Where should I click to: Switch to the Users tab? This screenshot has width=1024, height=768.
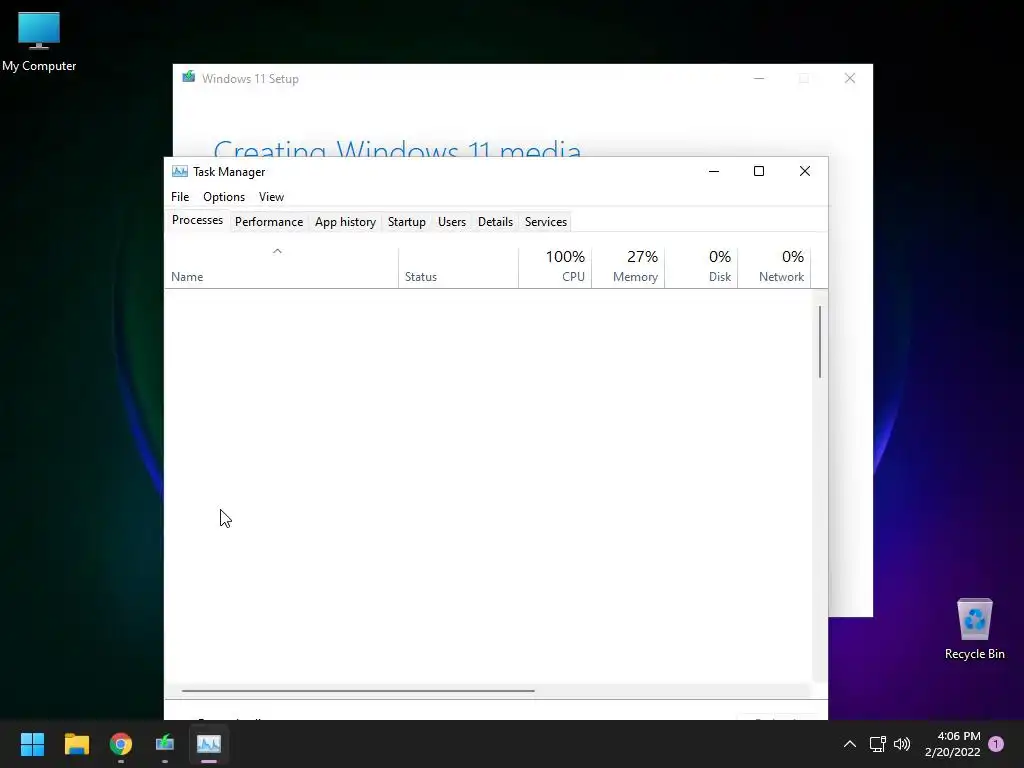pyautogui.click(x=451, y=222)
